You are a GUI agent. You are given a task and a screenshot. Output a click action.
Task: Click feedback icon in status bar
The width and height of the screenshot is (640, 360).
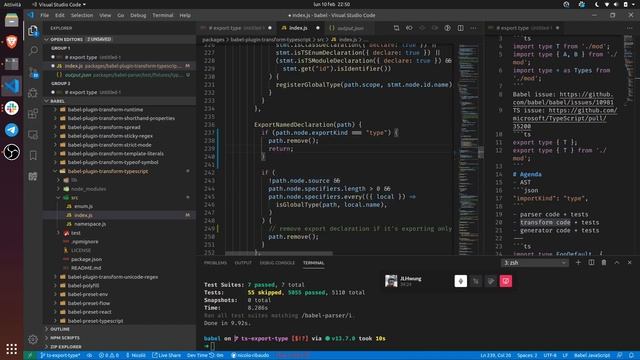pyautogui.click(x=620, y=355)
